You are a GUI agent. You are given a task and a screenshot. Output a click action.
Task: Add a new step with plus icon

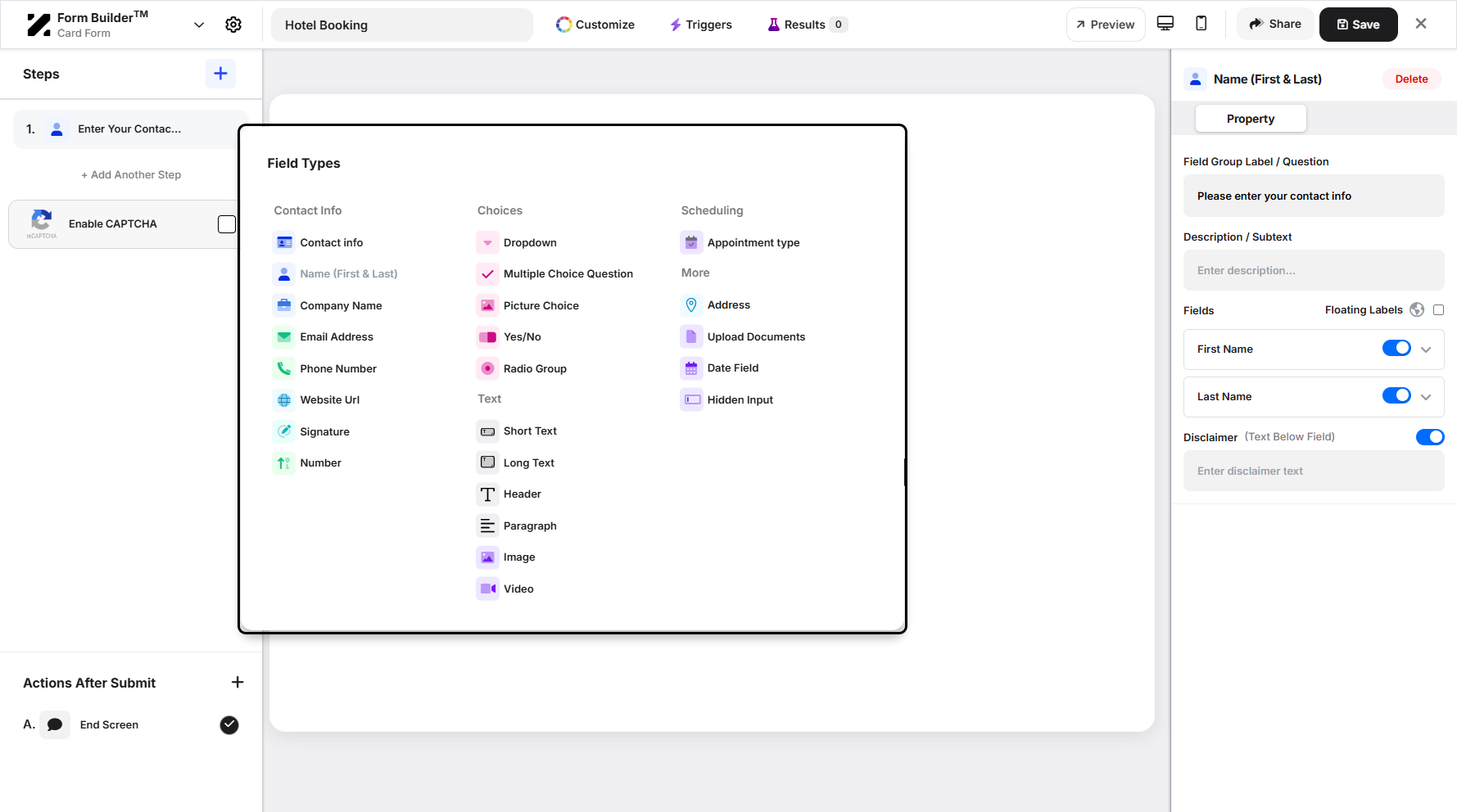220,74
